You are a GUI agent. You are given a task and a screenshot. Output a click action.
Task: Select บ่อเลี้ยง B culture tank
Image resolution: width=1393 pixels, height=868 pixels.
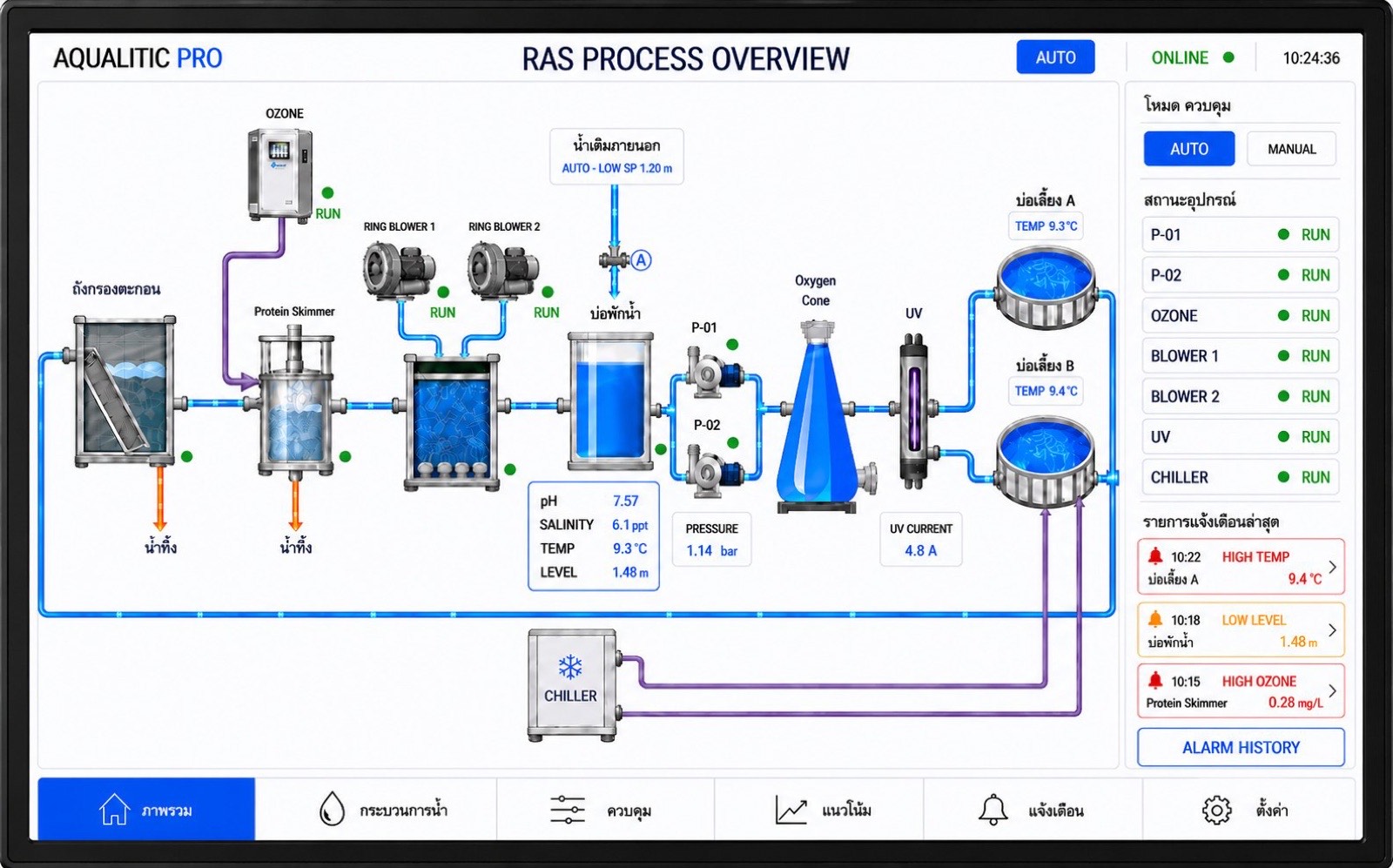pos(1045,461)
